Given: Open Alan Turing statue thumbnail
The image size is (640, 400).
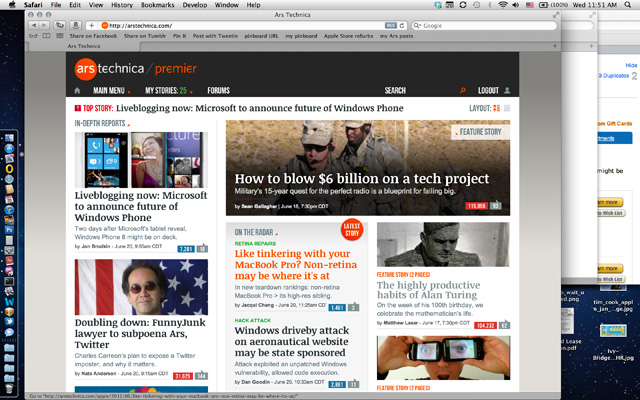Looking at the screenshot, I should (443, 244).
